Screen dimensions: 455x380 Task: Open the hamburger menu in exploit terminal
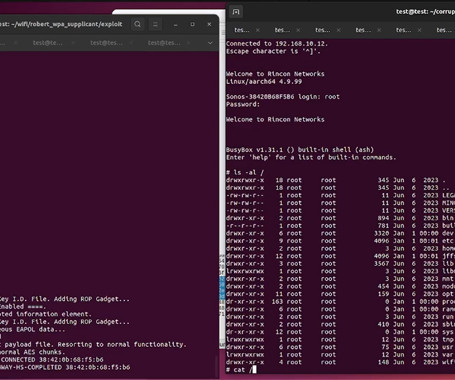click(155, 24)
